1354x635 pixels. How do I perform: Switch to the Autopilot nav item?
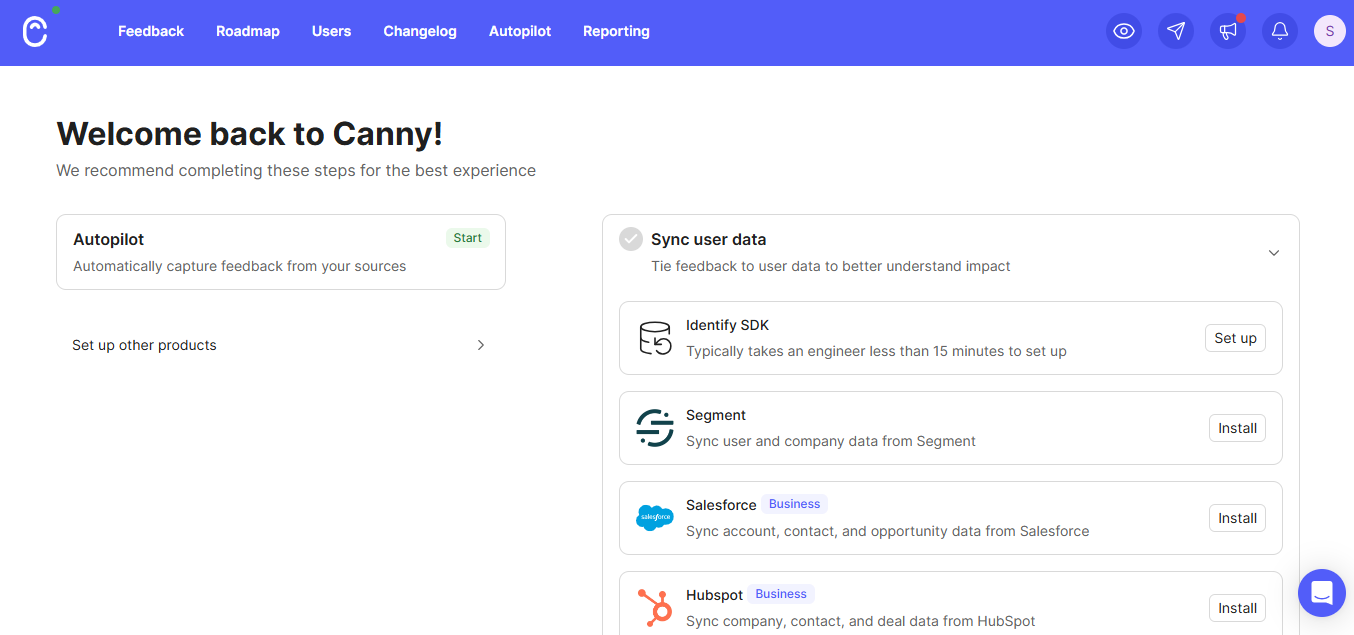click(x=520, y=31)
